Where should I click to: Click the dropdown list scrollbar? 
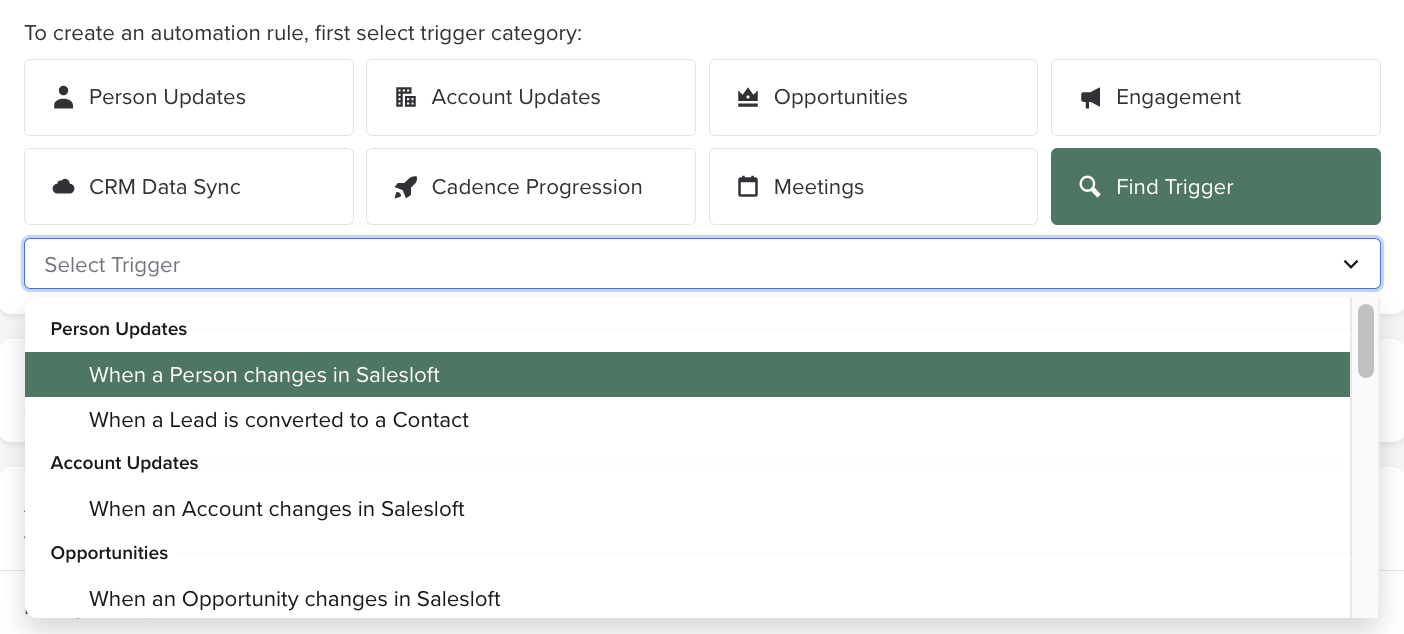(x=1366, y=340)
